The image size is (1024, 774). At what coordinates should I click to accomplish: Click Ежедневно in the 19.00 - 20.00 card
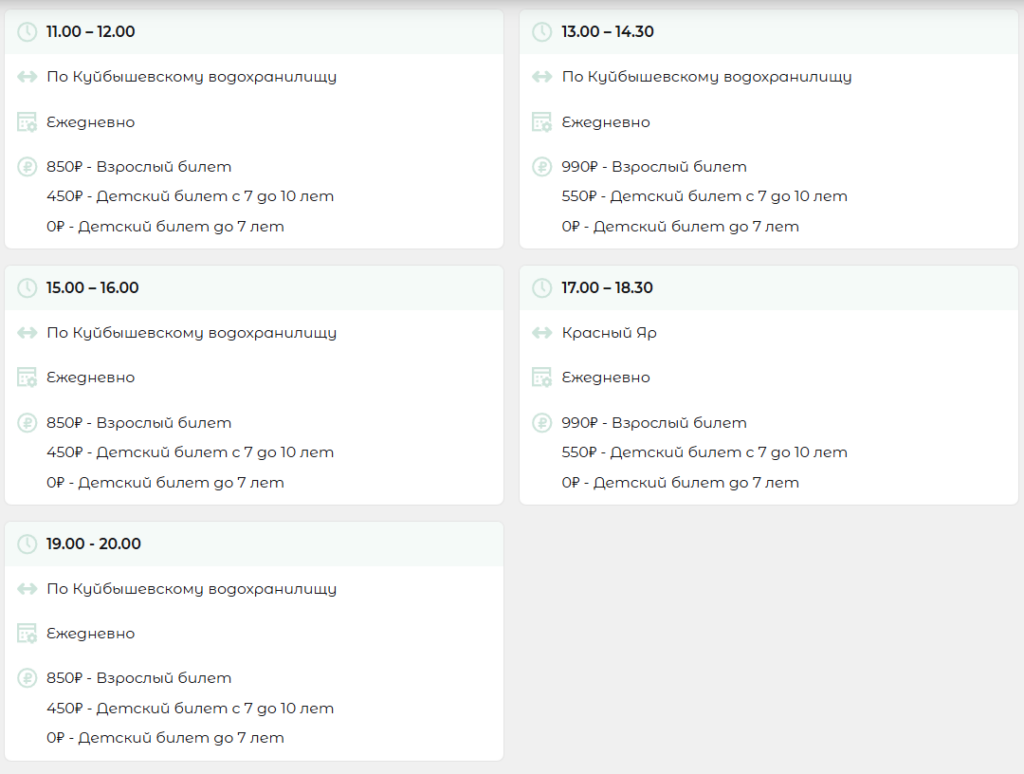90,634
